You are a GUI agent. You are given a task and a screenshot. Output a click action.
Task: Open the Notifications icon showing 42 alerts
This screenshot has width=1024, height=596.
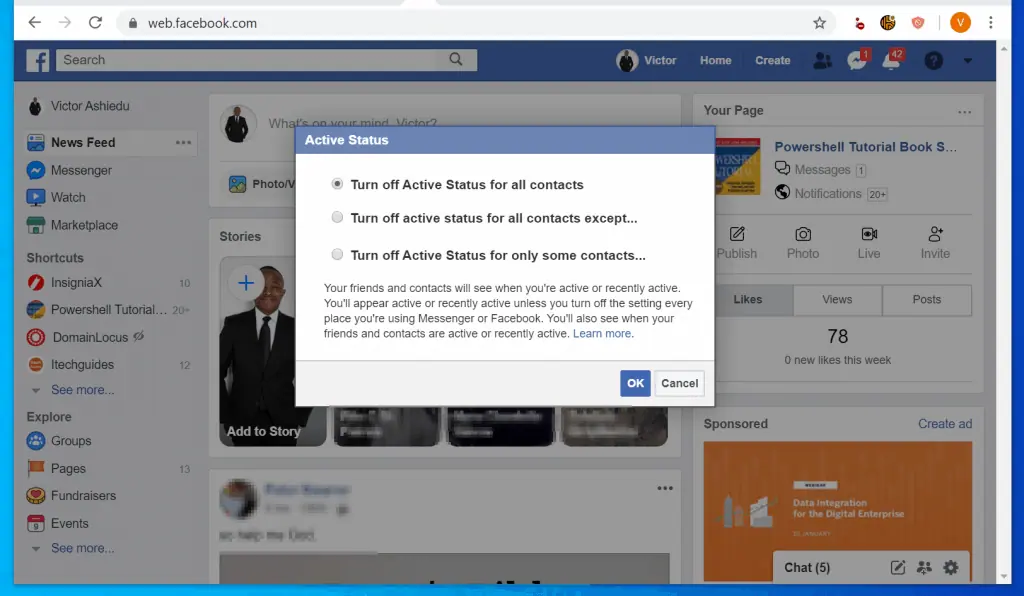889,60
